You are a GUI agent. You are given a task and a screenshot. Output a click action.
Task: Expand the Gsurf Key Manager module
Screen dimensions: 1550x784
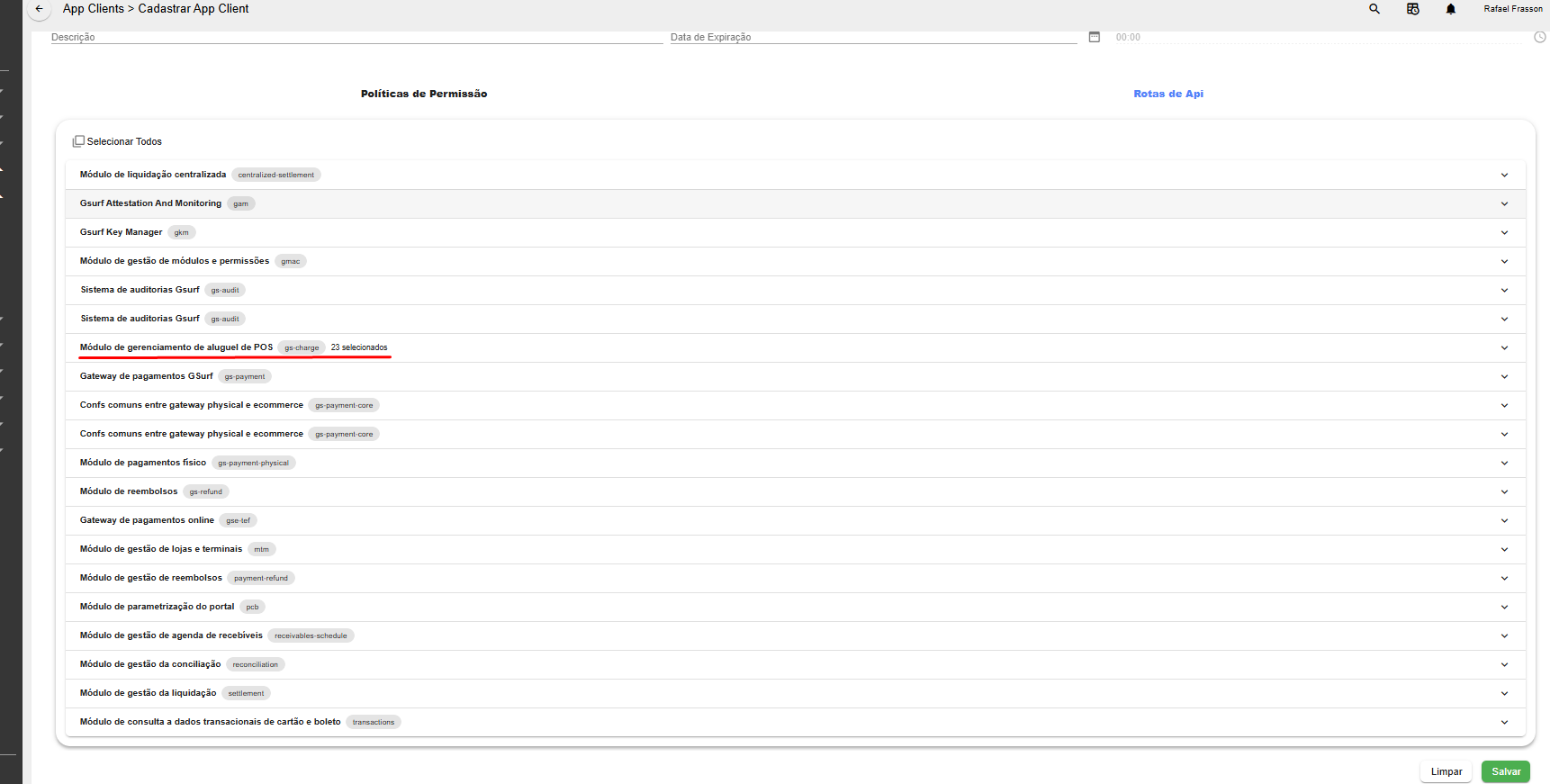(x=1504, y=232)
